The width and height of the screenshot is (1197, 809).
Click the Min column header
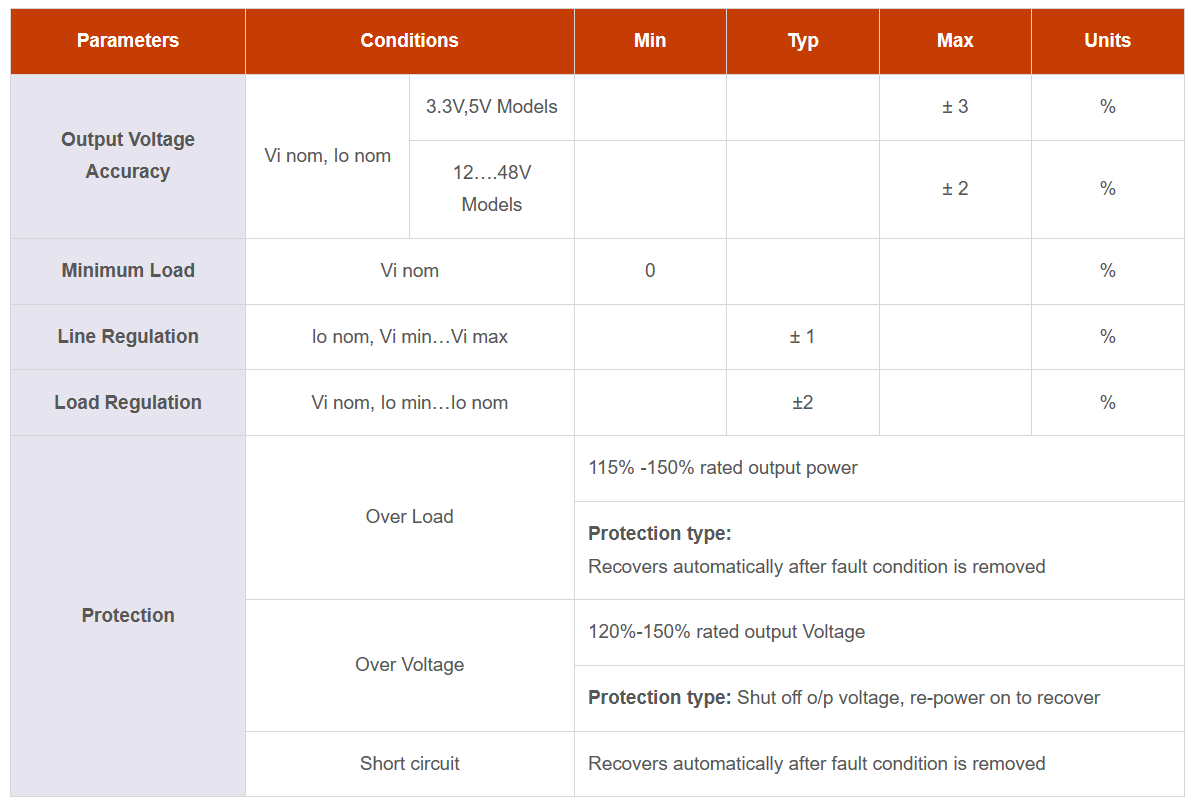650,41
